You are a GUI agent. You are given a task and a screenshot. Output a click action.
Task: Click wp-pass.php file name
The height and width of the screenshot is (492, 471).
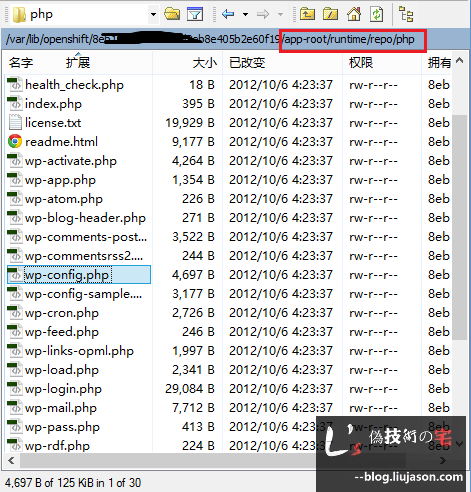click(x=62, y=427)
